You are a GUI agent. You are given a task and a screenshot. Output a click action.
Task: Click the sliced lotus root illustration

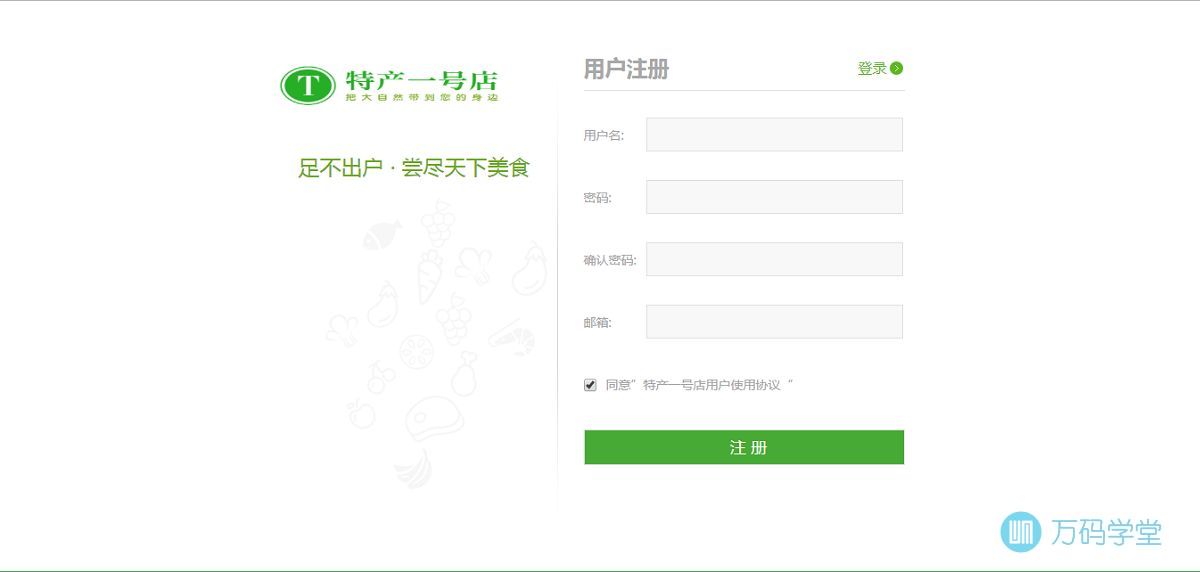pos(414,352)
